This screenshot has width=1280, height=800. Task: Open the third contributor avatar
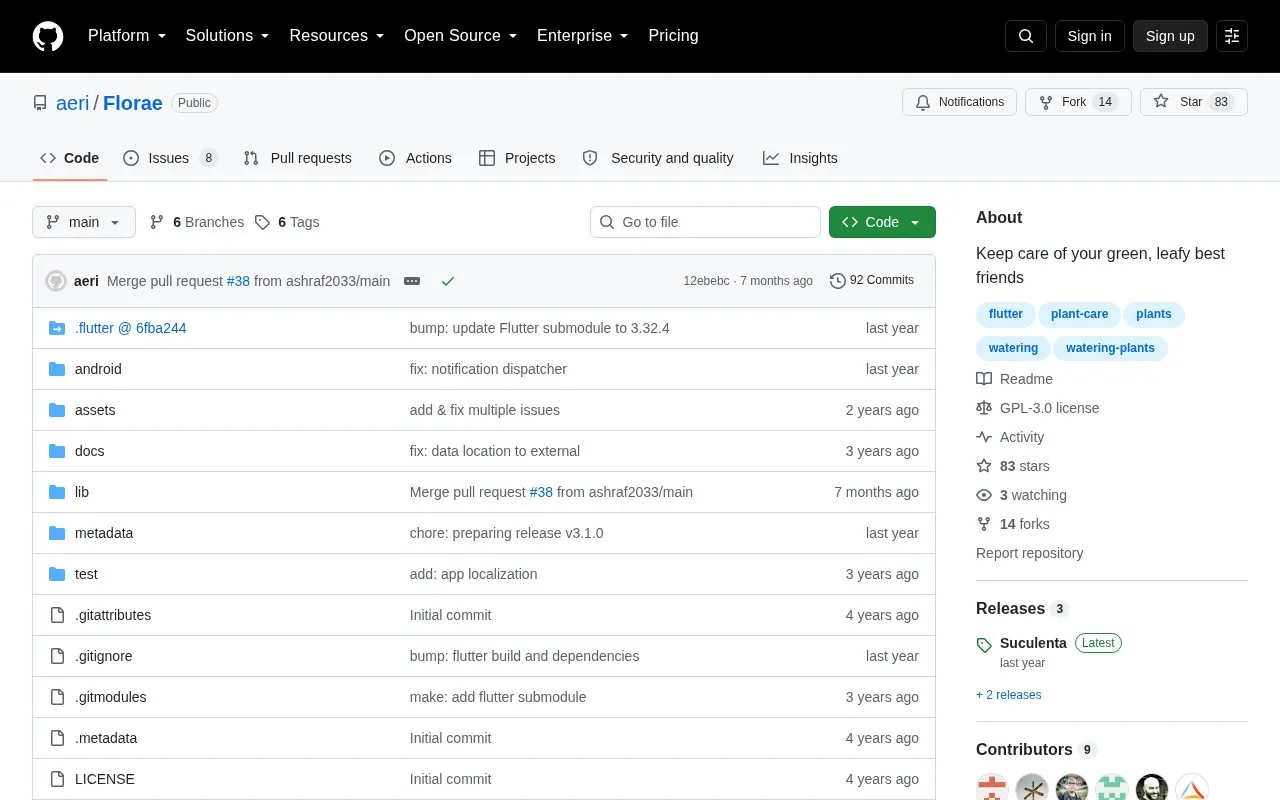tap(1072, 789)
